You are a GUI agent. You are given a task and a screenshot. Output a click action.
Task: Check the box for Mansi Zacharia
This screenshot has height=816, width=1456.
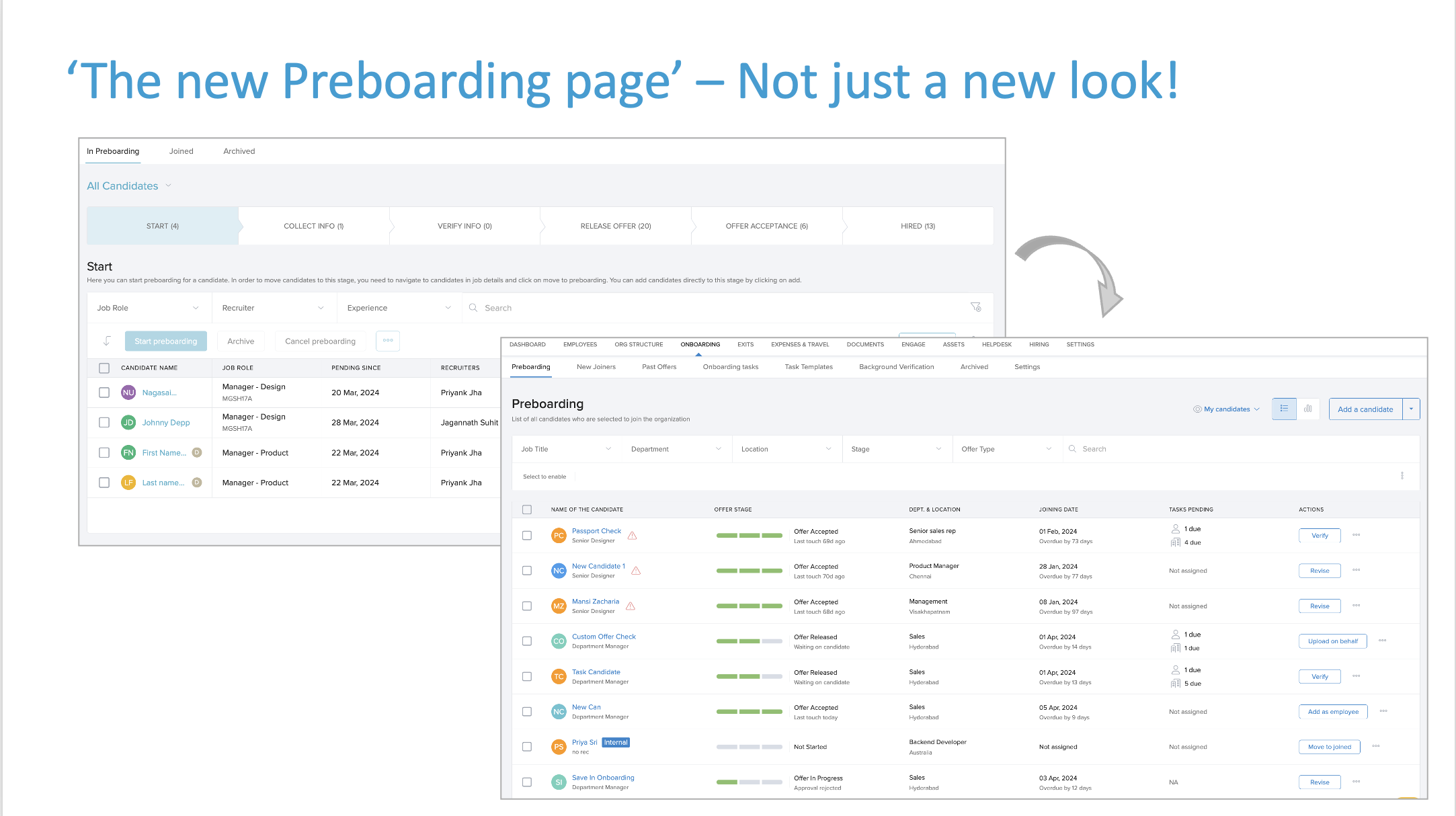tap(527, 606)
